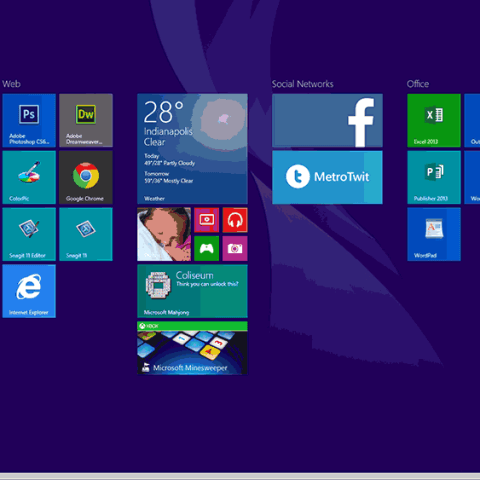Open the MetroTwit tile
This screenshot has height=480, width=480.
click(x=327, y=177)
